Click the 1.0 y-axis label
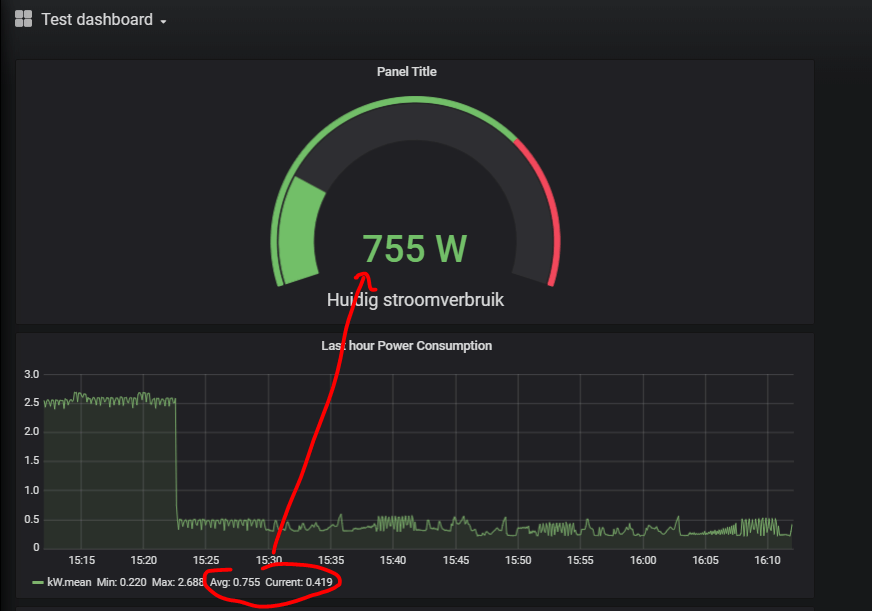872x611 pixels. (32, 490)
